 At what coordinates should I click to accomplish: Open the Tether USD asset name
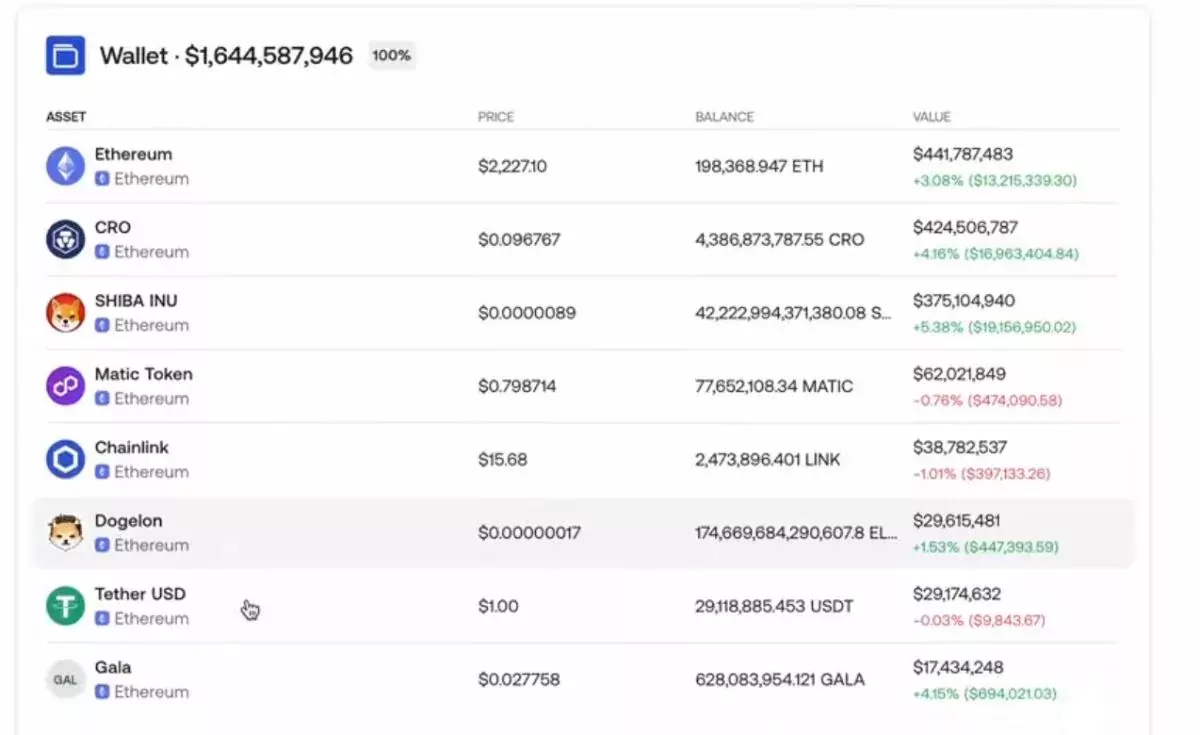(140, 593)
